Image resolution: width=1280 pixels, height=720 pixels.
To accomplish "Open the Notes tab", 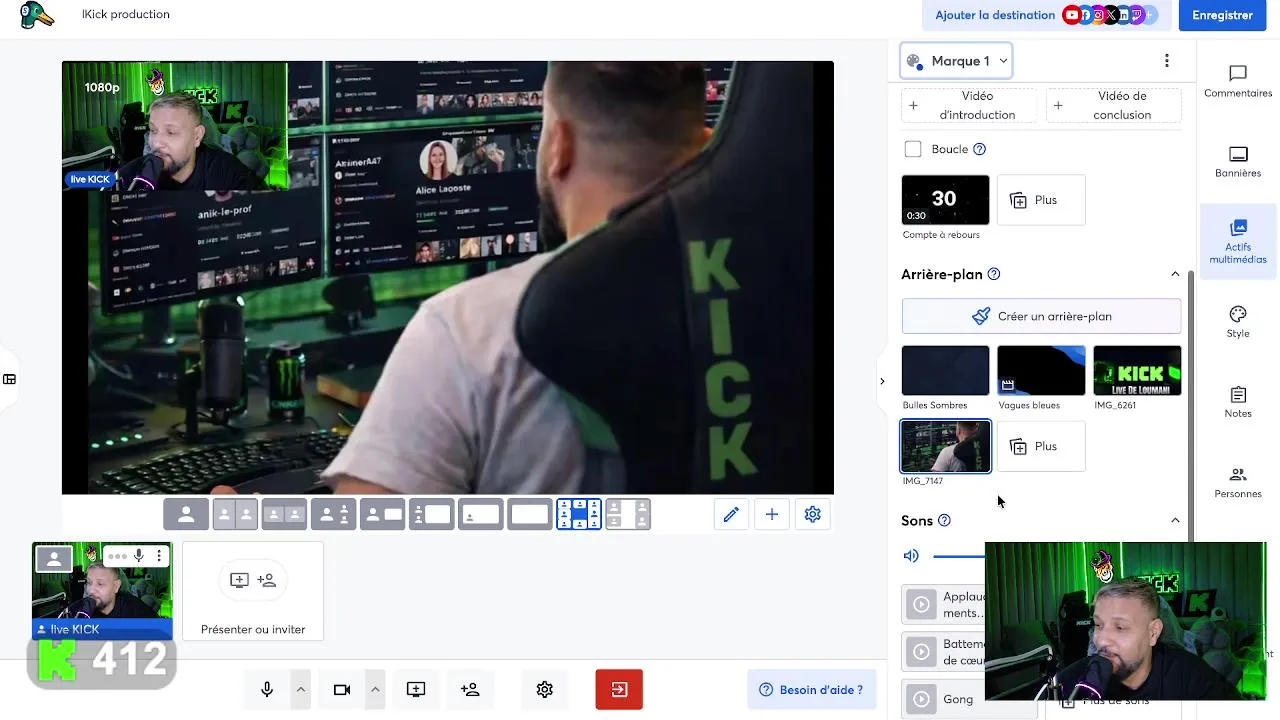I will point(1238,401).
